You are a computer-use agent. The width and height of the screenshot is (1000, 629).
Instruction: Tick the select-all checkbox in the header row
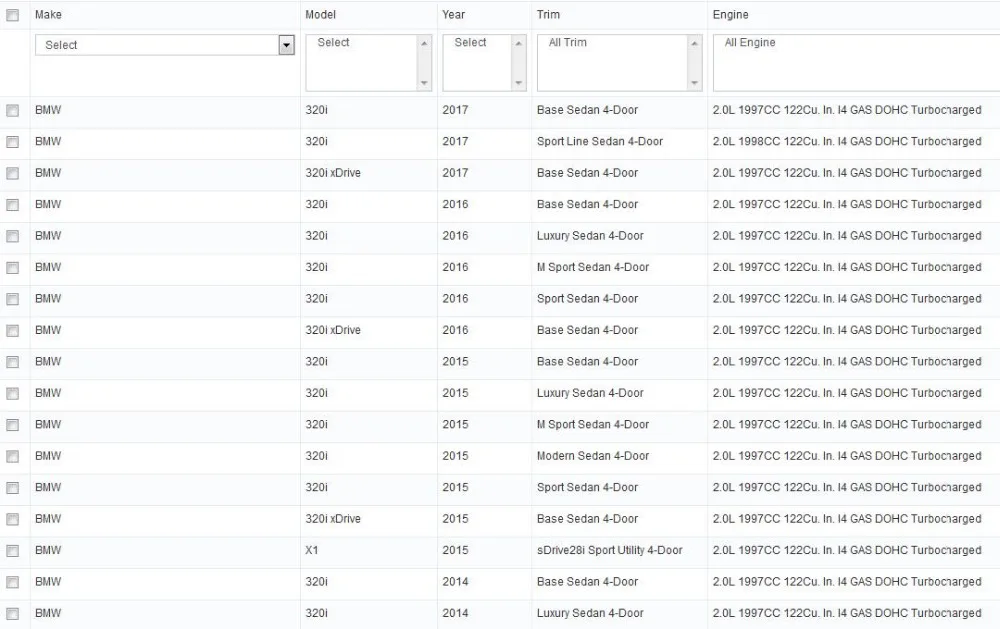pos(12,15)
